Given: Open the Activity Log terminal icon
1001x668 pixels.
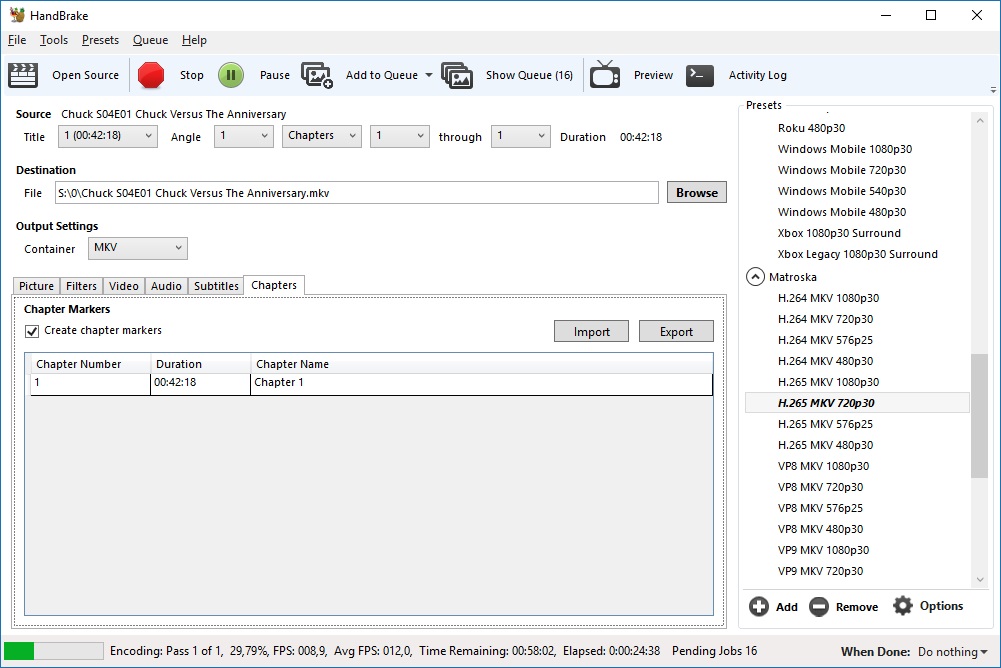Looking at the screenshot, I should click(x=700, y=75).
